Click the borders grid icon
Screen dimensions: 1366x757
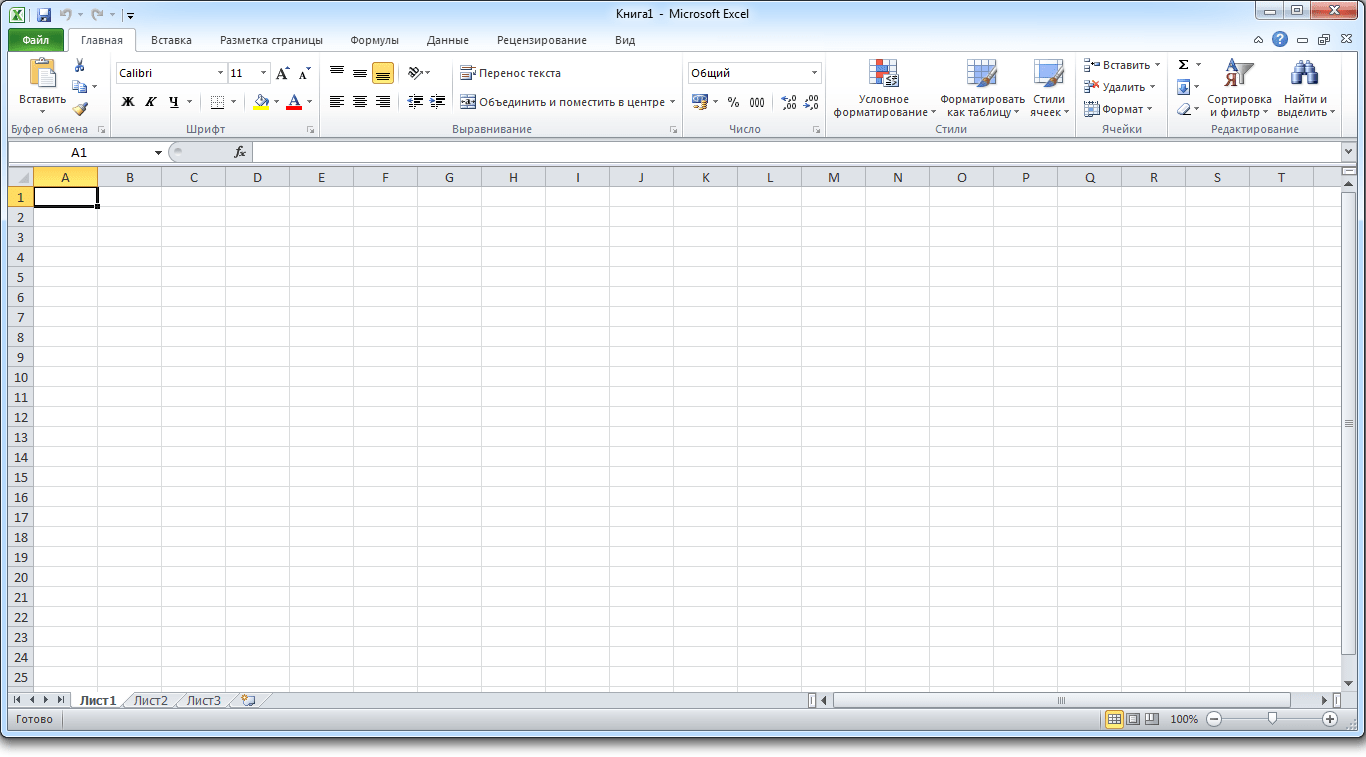point(217,102)
